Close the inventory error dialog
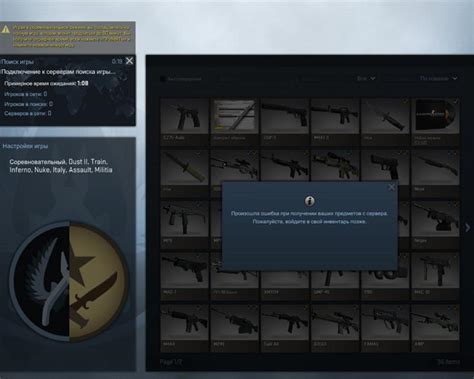This screenshot has width=474, height=379. 392,187
